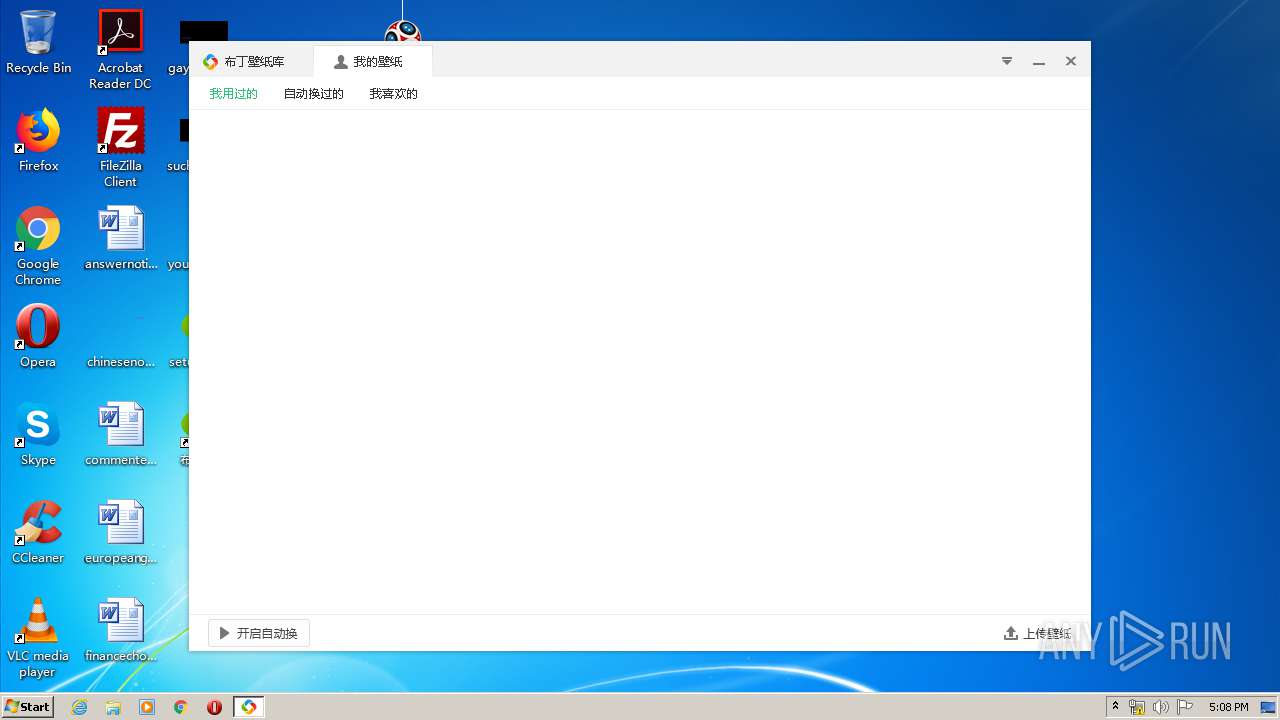The image size is (1280, 720).
Task: Open the 我用过的 sub-tab
Action: pos(233,94)
